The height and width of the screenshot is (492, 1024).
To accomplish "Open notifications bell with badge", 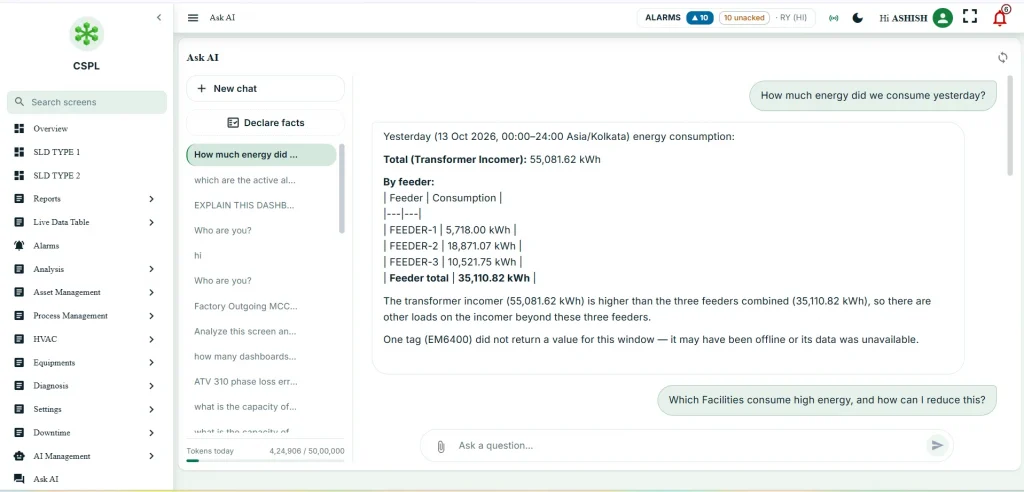I will [x=1000, y=17].
